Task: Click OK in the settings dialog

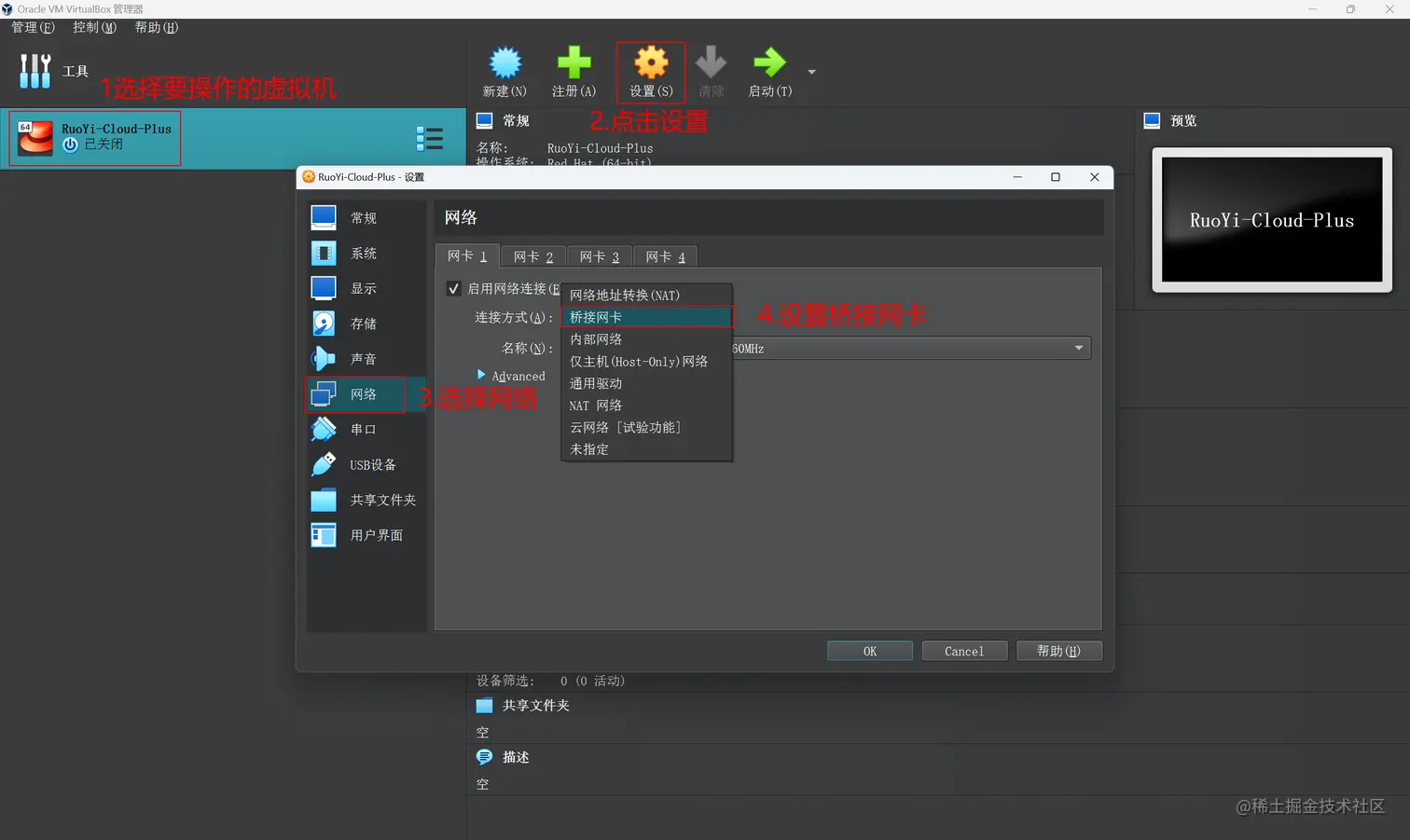Action: tap(869, 651)
